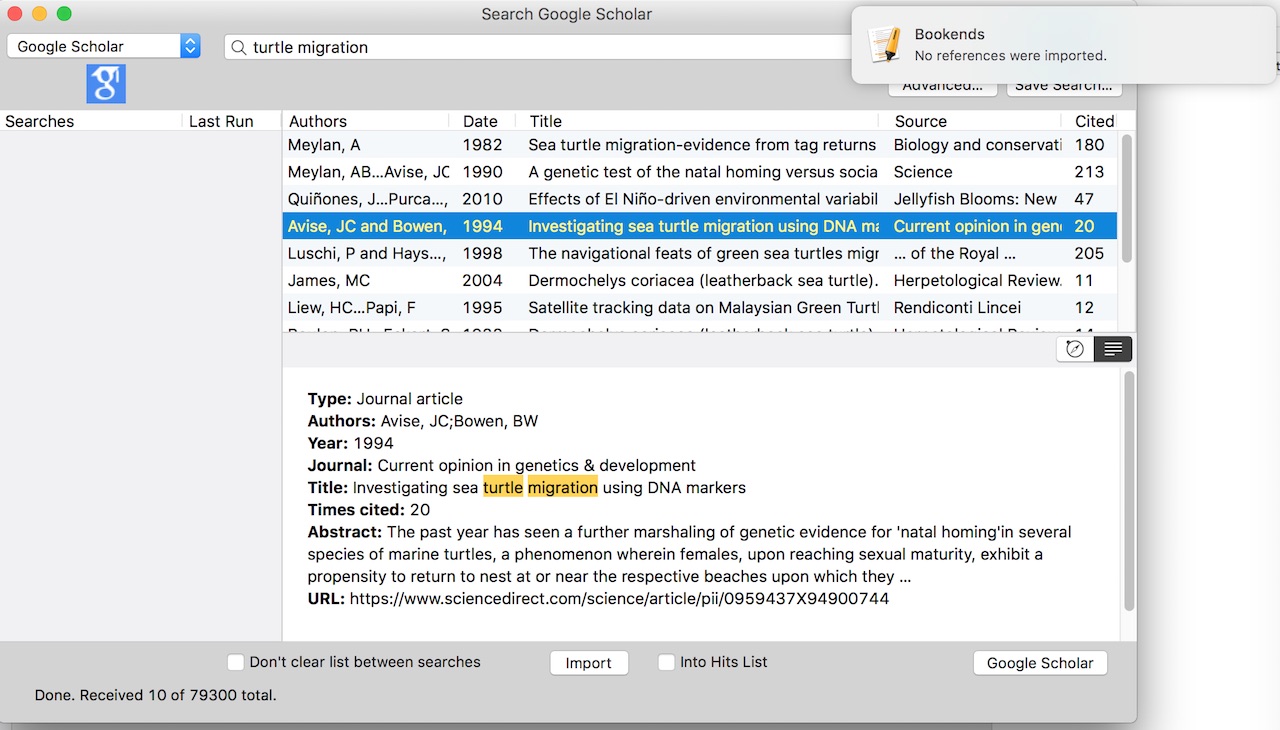Click the magnifying glass search icon
1280x730 pixels.
coord(239,47)
